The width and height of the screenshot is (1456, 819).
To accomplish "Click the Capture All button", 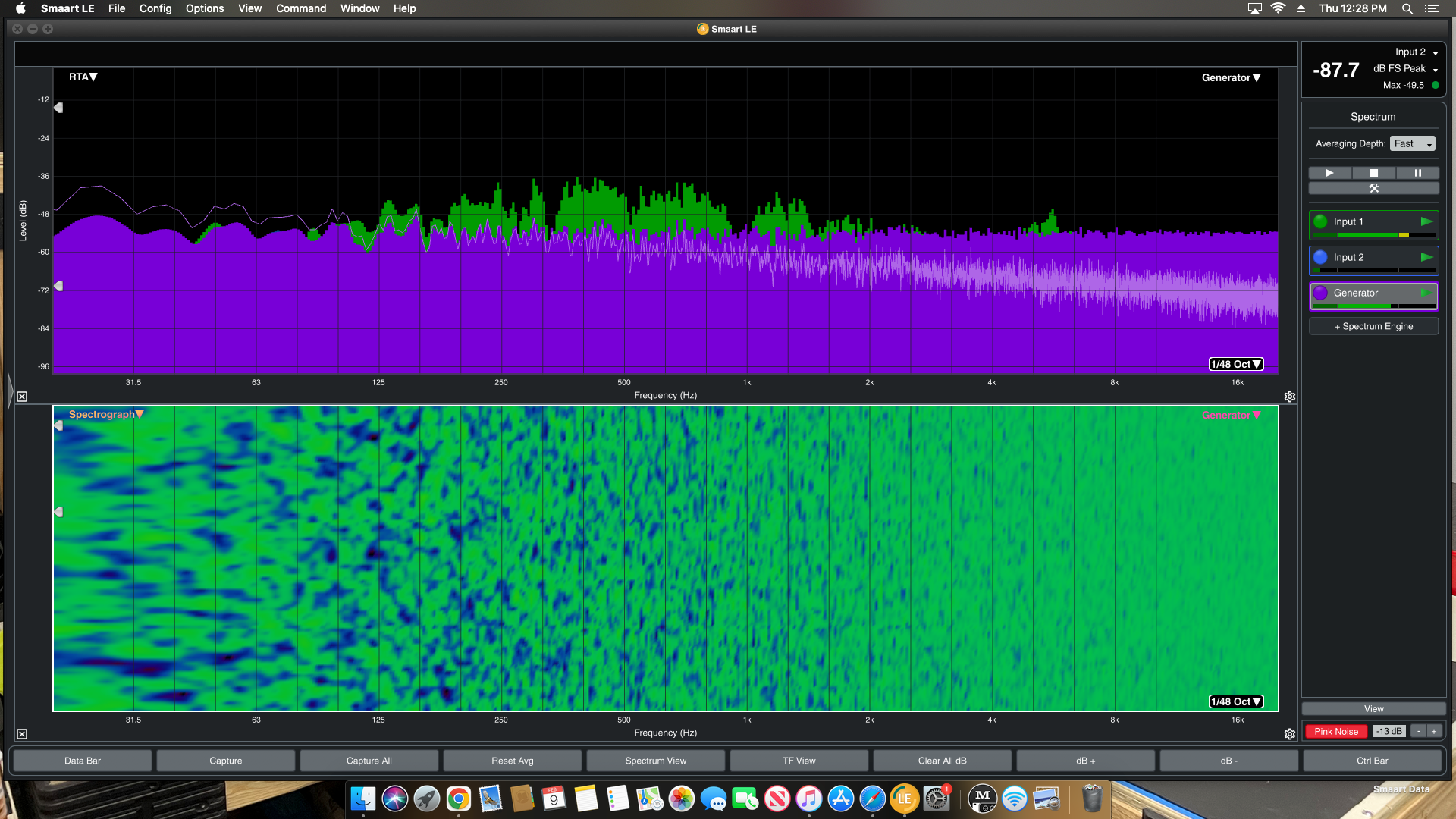I will pos(369,761).
